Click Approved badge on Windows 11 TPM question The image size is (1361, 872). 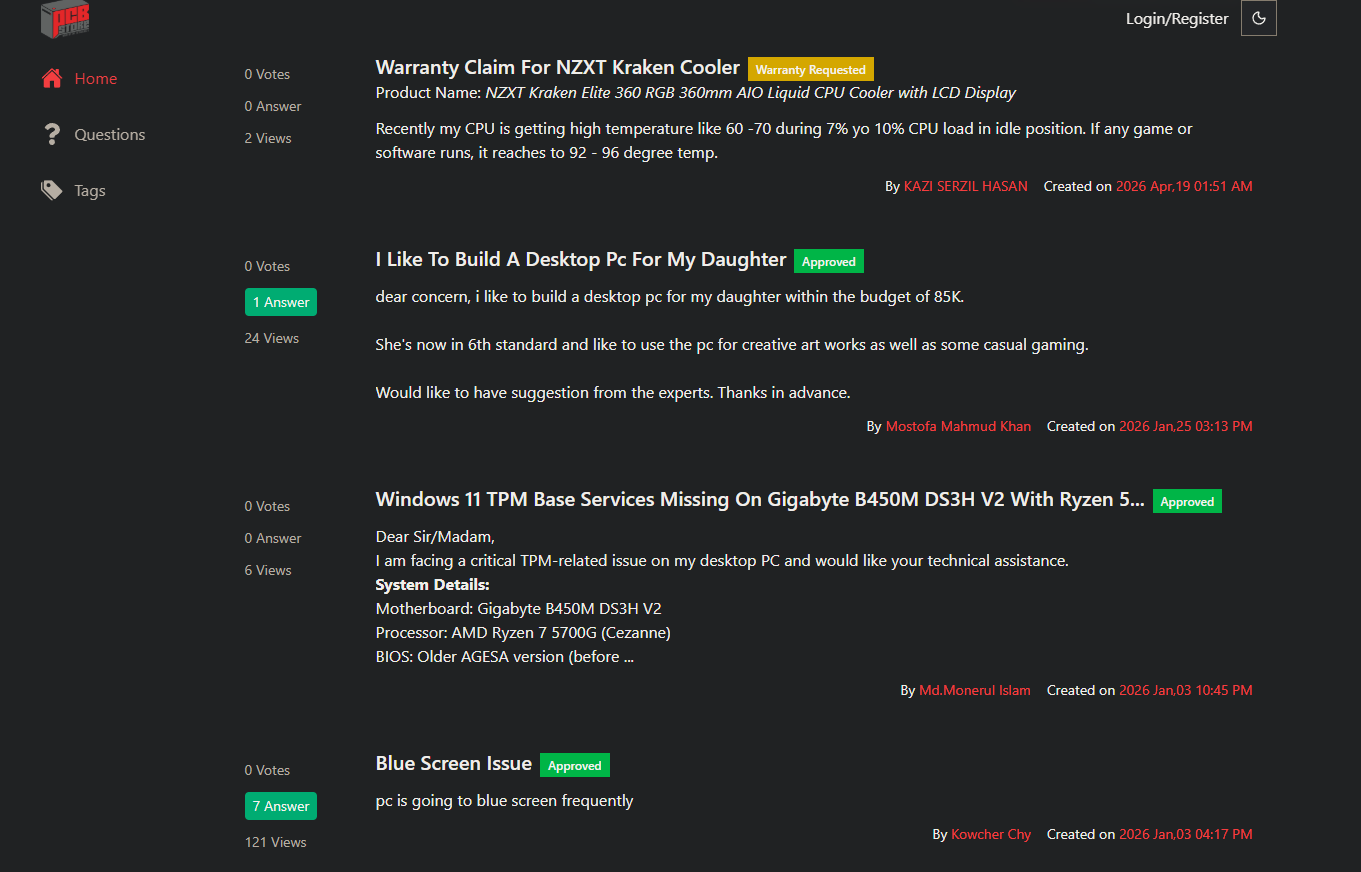pyautogui.click(x=1187, y=501)
